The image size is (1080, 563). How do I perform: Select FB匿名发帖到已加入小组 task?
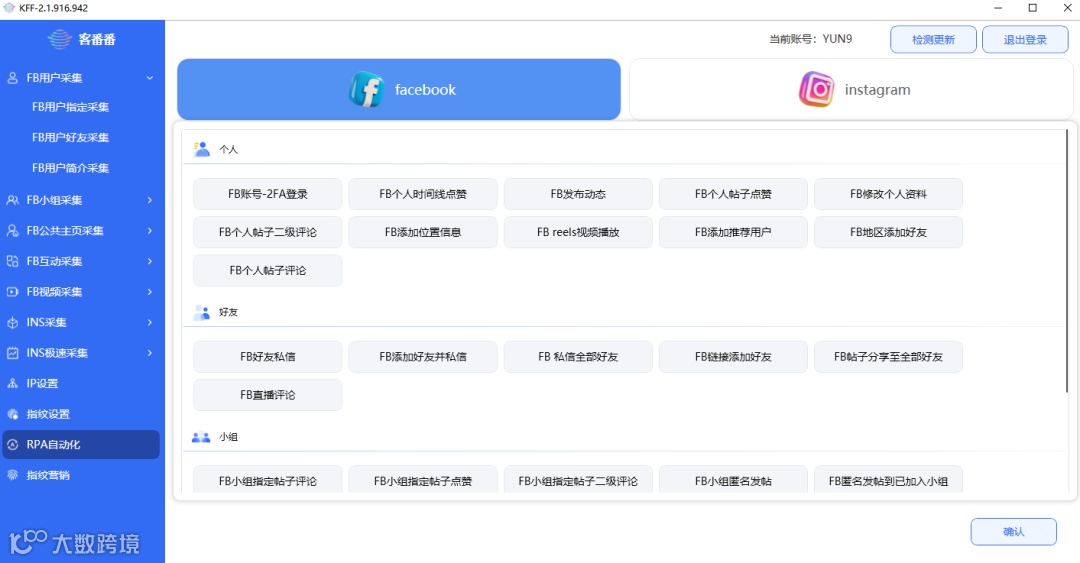pos(889,480)
